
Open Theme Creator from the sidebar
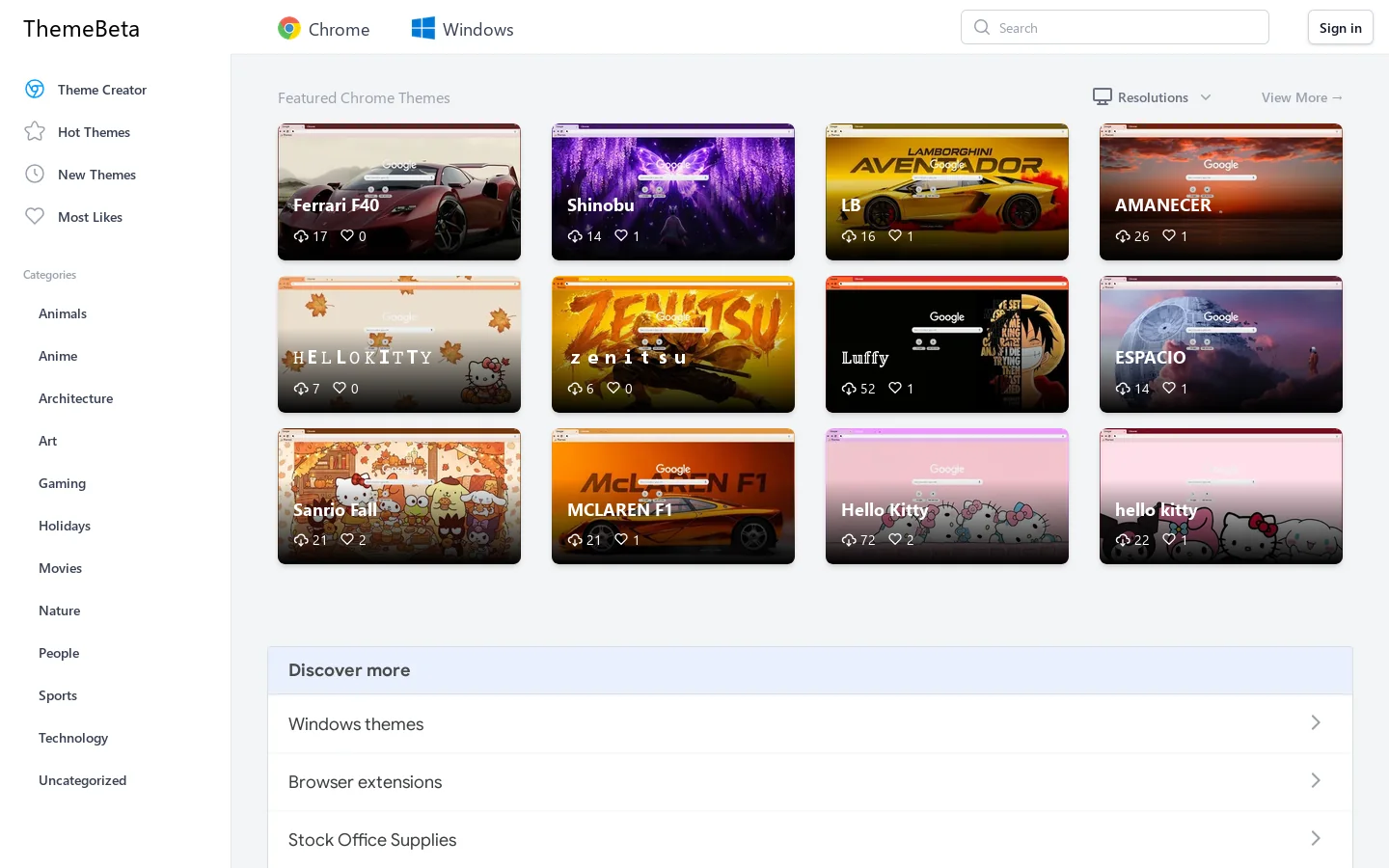[101, 90]
